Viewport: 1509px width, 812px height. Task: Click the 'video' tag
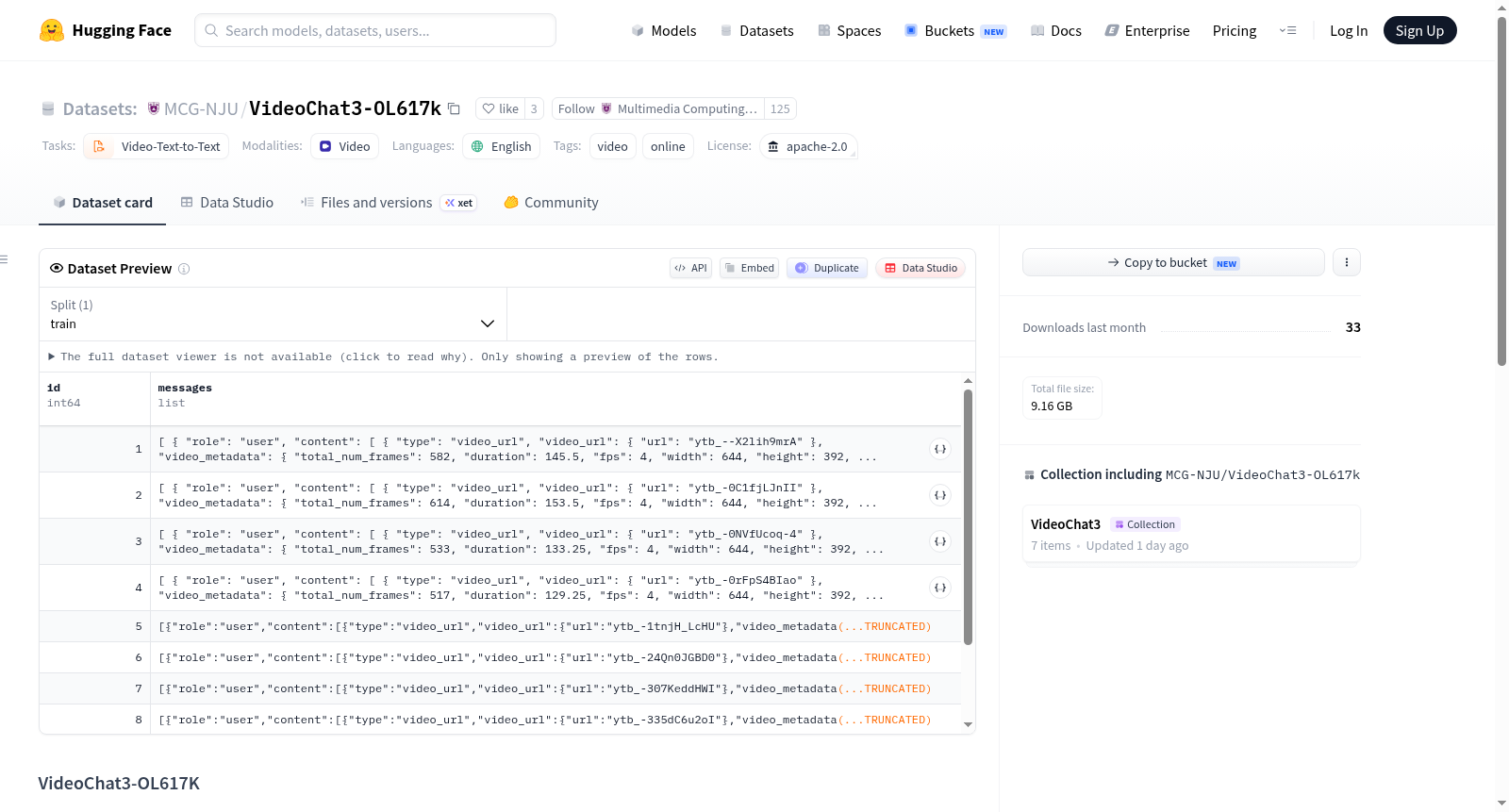612,146
